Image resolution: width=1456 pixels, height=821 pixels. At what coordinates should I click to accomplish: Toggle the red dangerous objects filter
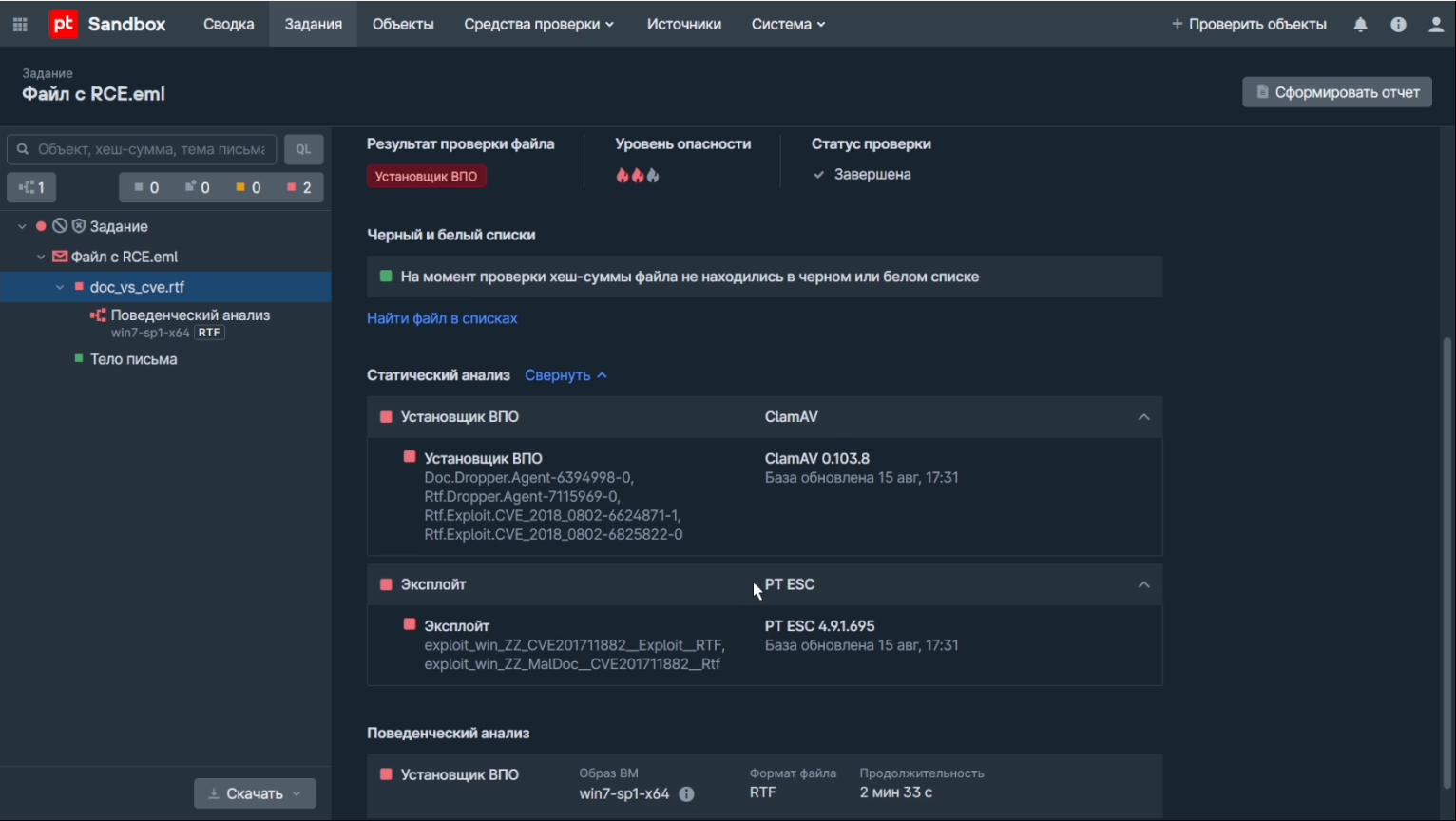[x=298, y=187]
